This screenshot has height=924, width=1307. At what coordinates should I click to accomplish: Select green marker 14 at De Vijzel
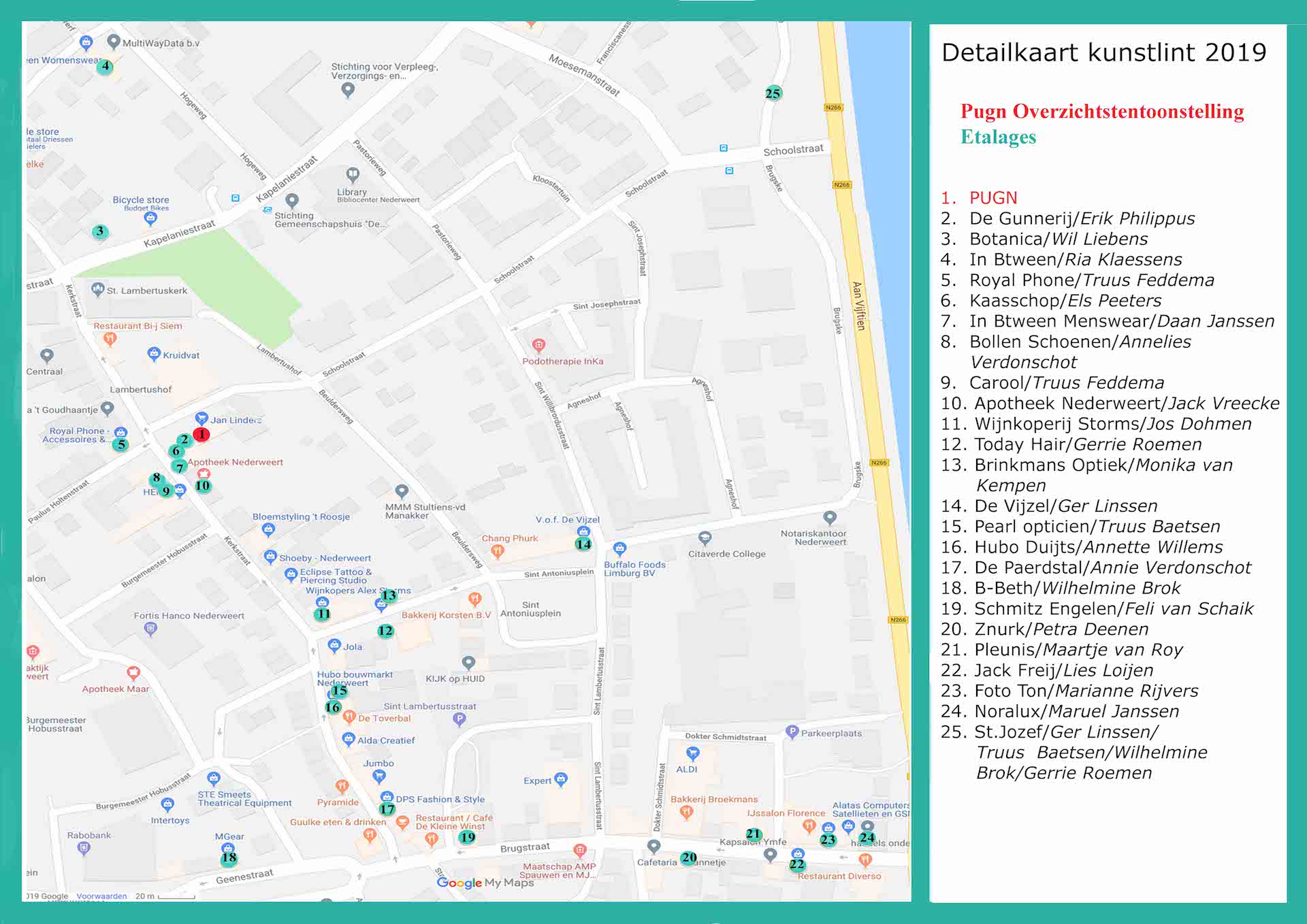tap(583, 544)
